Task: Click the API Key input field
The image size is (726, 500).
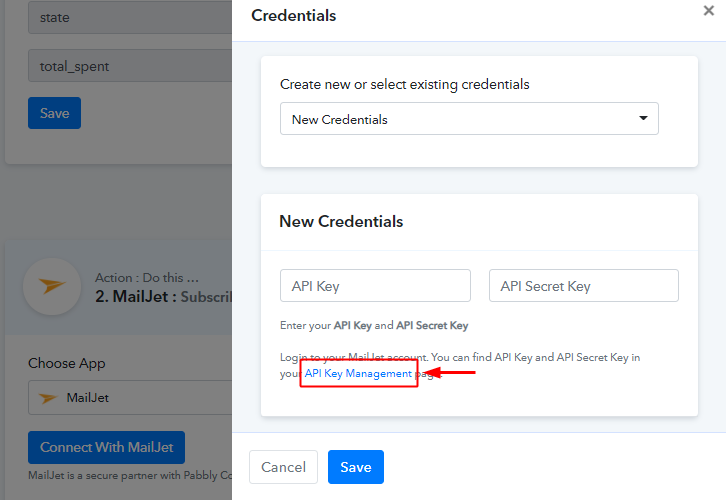Action: coord(375,286)
